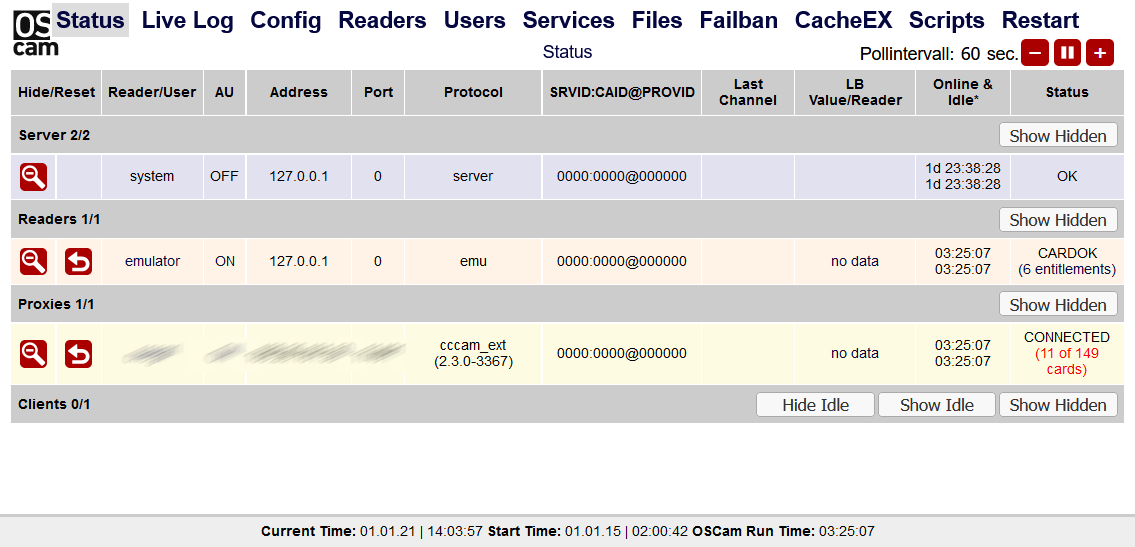This screenshot has width=1135, height=547.
Task: Click the system row address 127.0.0.1
Action: point(299,176)
